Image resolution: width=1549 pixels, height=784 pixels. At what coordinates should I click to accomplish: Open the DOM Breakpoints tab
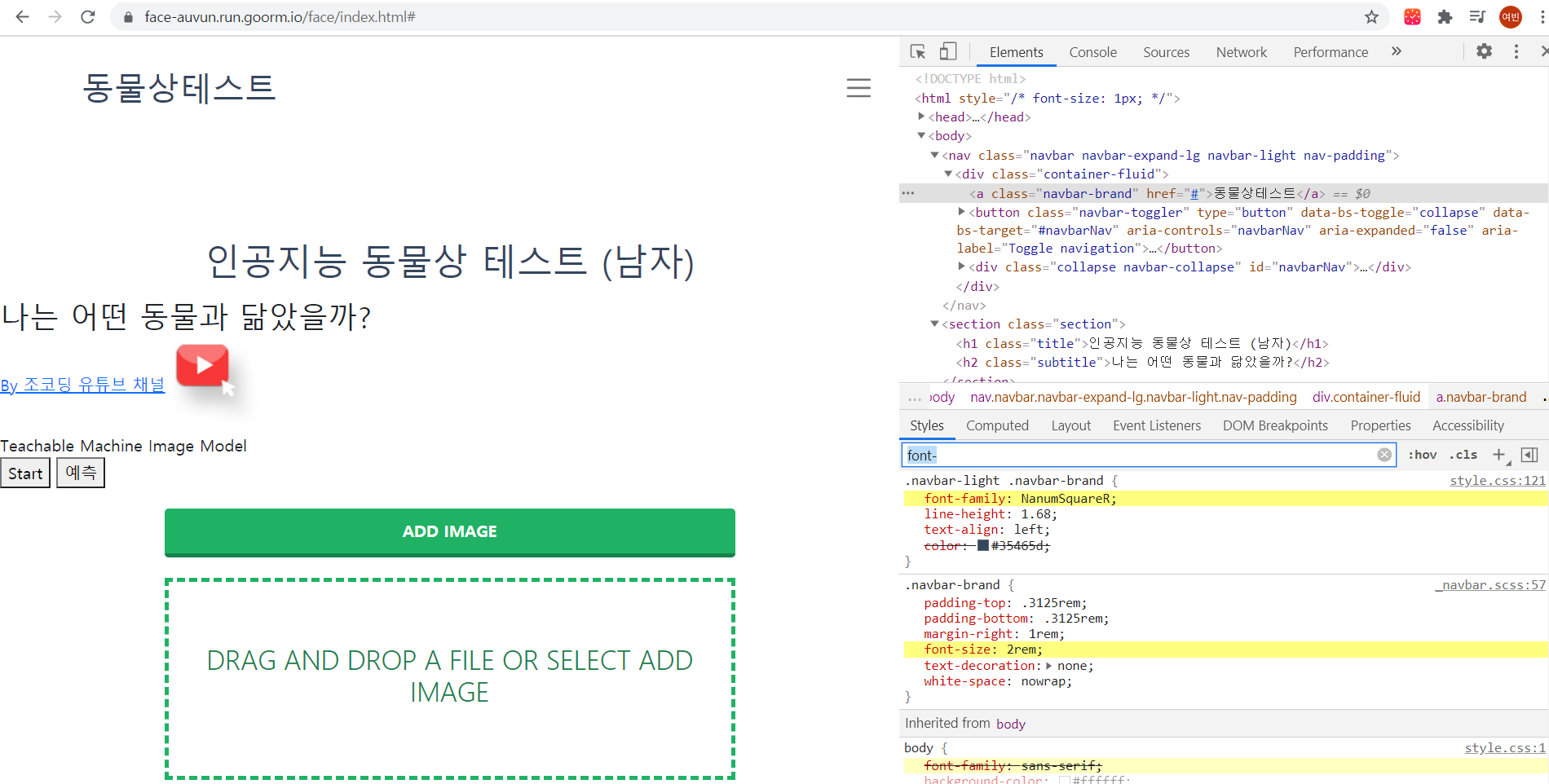(x=1275, y=425)
